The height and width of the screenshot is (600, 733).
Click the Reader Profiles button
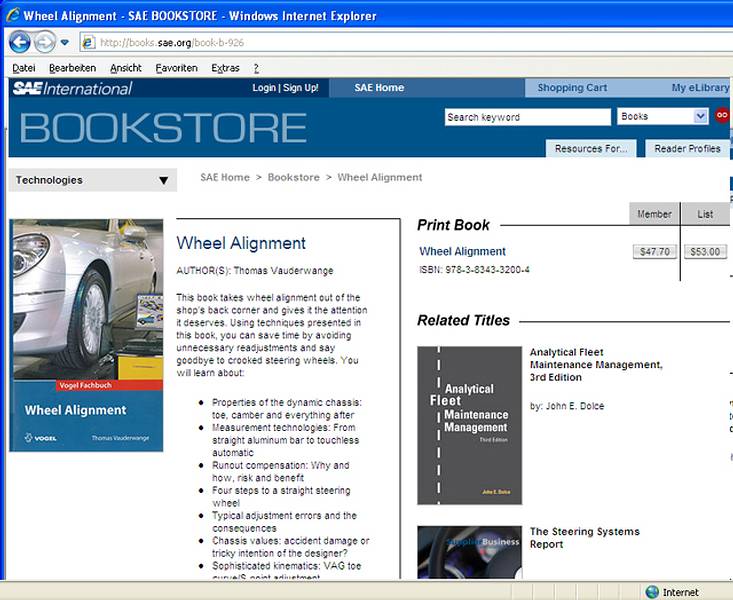tap(687, 148)
